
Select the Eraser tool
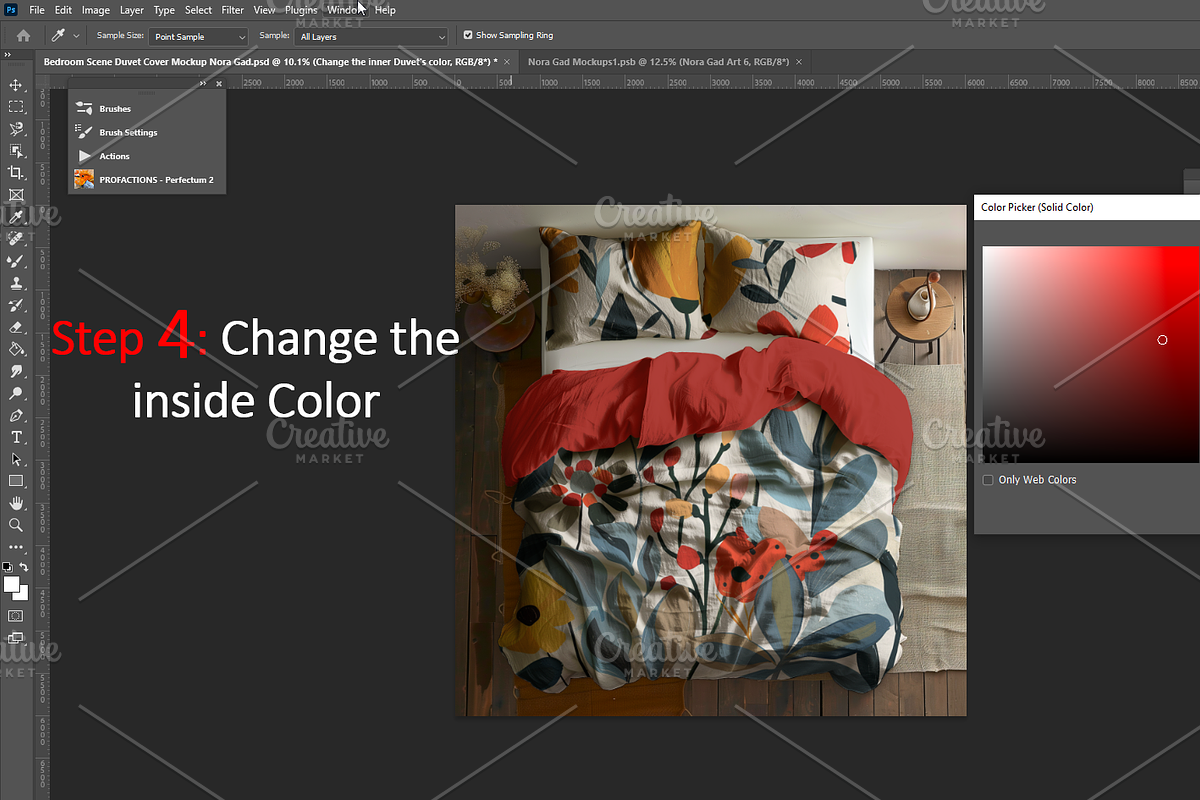tap(16, 327)
